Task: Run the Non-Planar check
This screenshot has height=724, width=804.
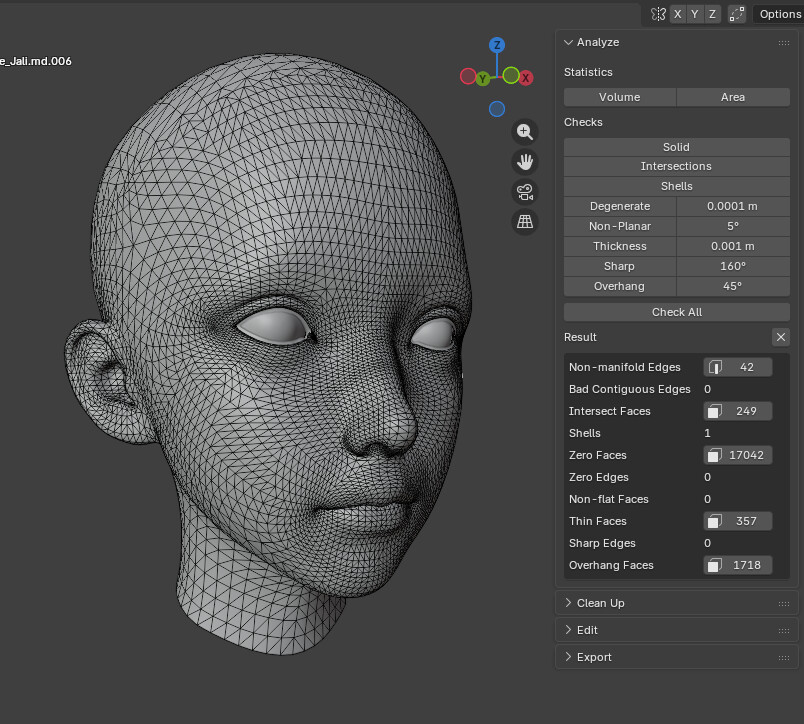Action: (x=619, y=226)
